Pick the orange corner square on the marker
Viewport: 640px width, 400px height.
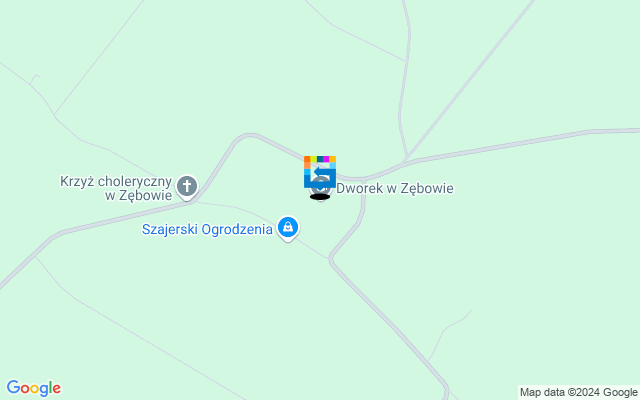coord(307,159)
